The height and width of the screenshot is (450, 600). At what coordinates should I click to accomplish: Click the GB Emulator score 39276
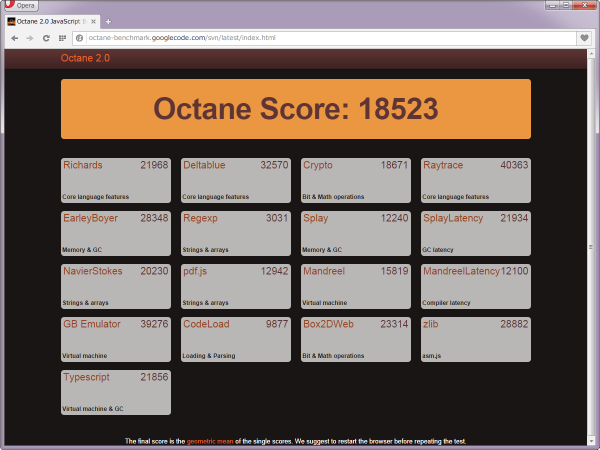click(x=154, y=324)
